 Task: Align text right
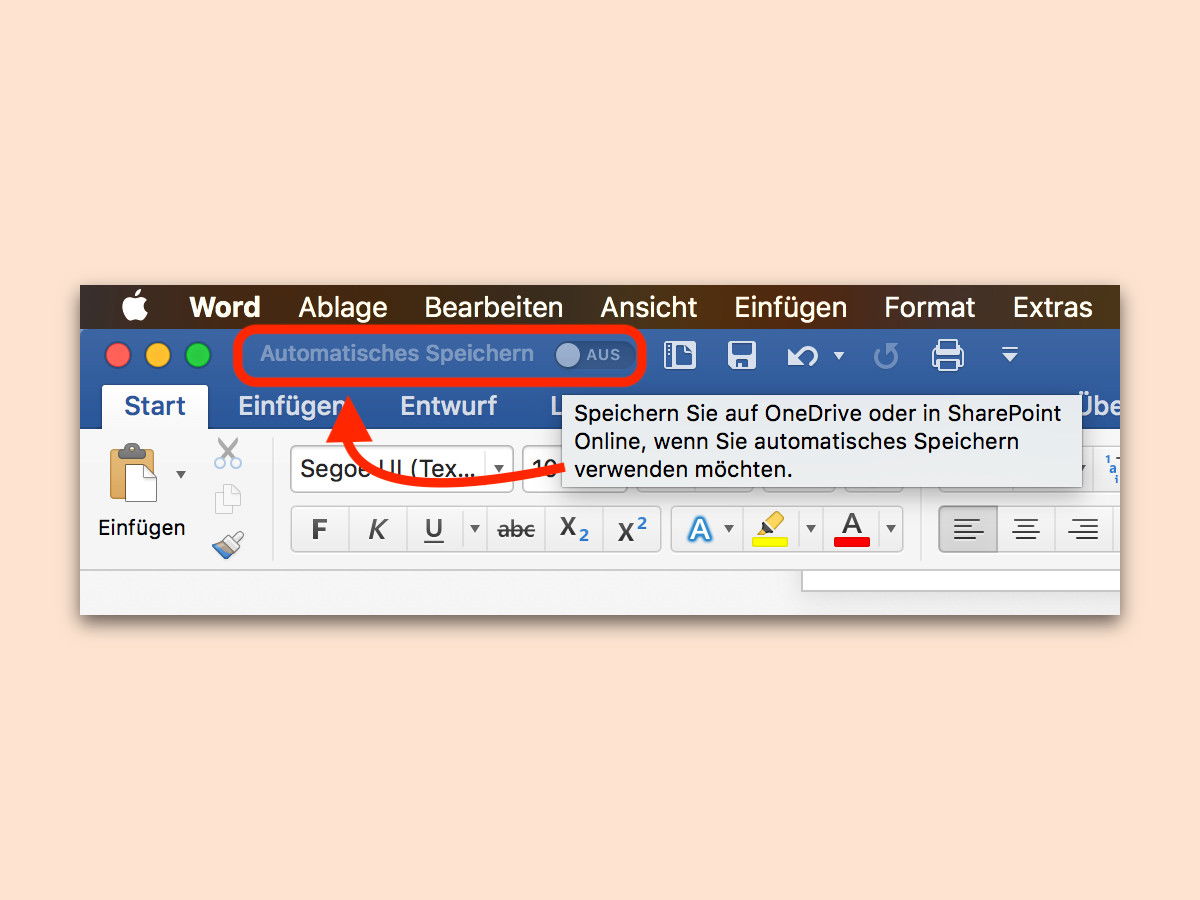coord(1084,529)
